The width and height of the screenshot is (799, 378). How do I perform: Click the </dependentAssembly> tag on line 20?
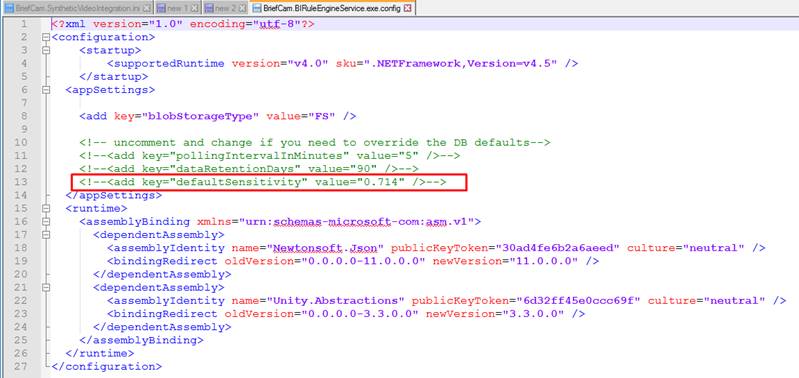[162, 274]
